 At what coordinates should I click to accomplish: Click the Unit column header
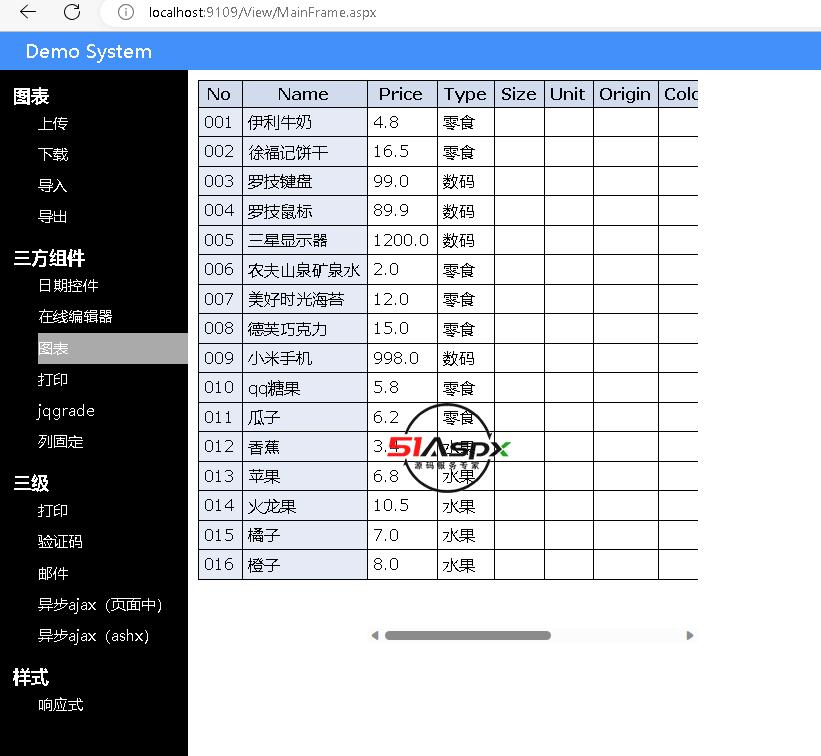568,94
